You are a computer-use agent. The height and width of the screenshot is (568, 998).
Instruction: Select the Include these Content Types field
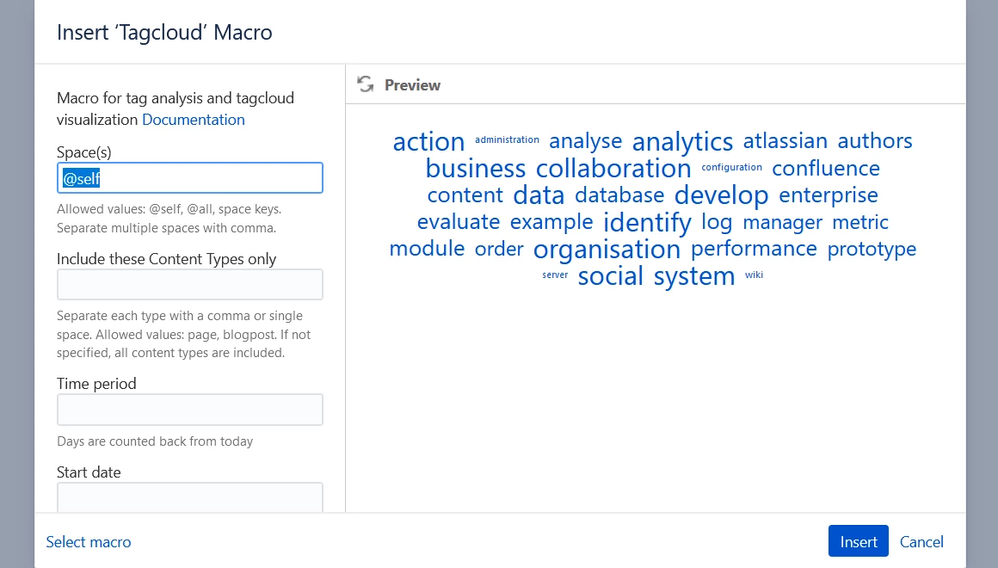click(x=190, y=284)
